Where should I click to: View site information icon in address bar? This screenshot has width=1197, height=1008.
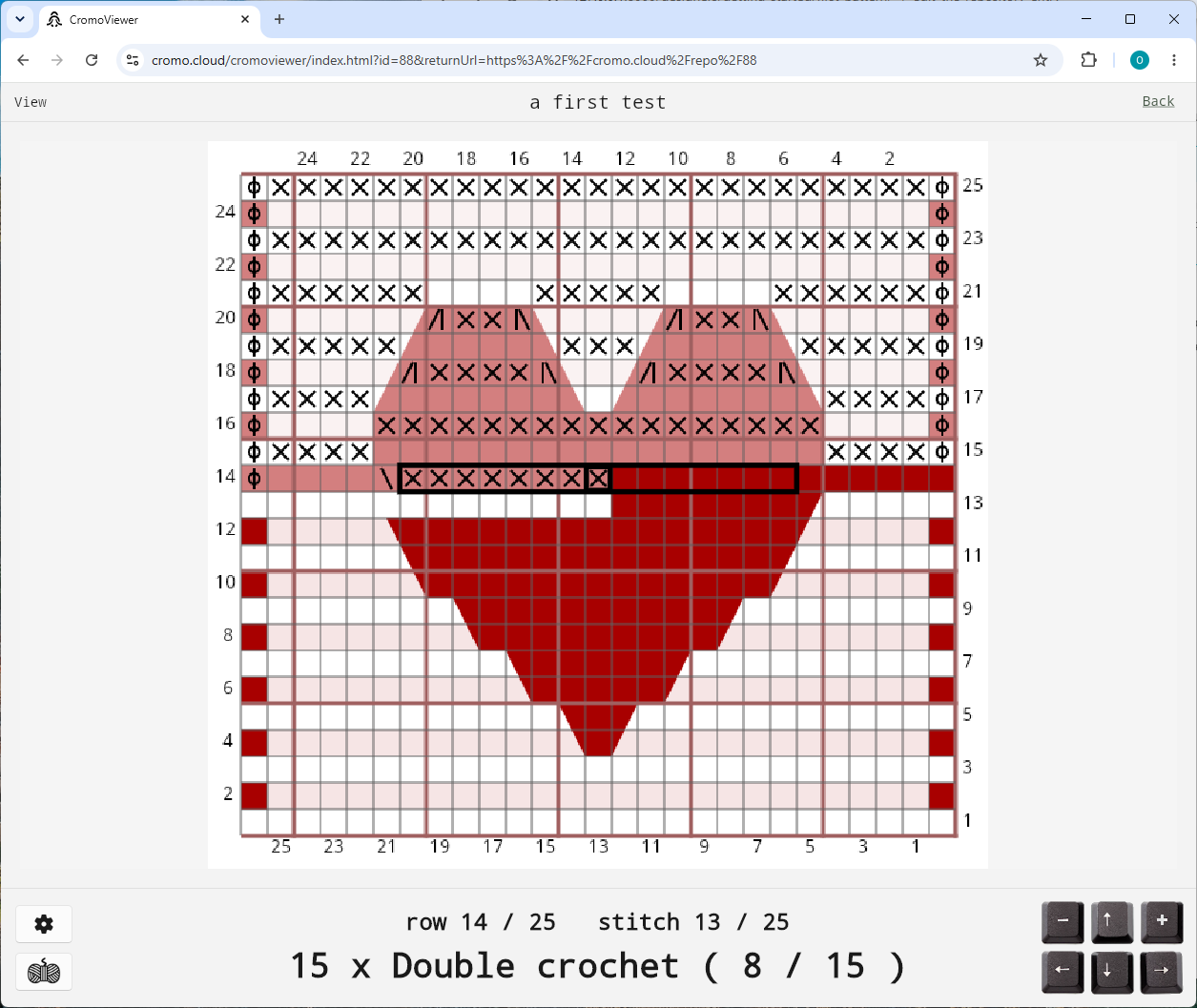click(133, 60)
